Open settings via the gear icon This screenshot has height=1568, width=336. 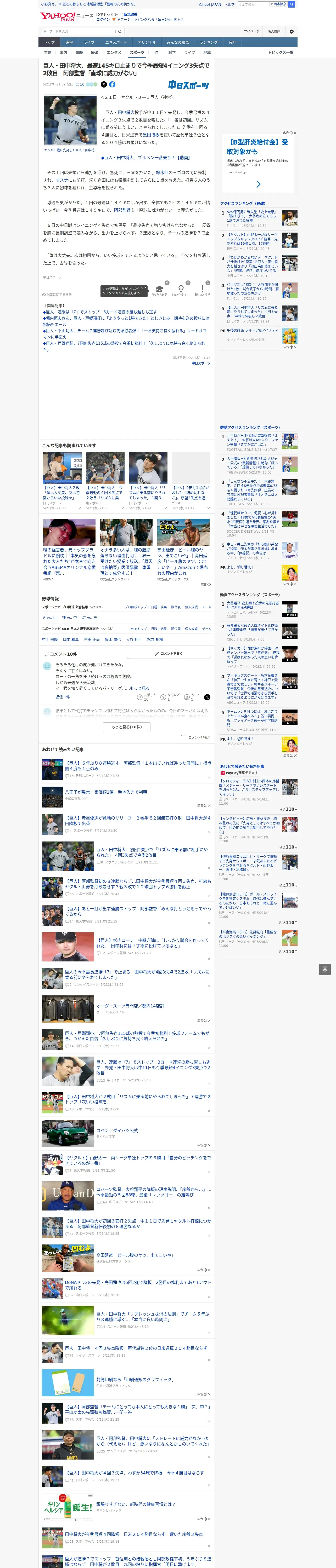click(x=292, y=32)
